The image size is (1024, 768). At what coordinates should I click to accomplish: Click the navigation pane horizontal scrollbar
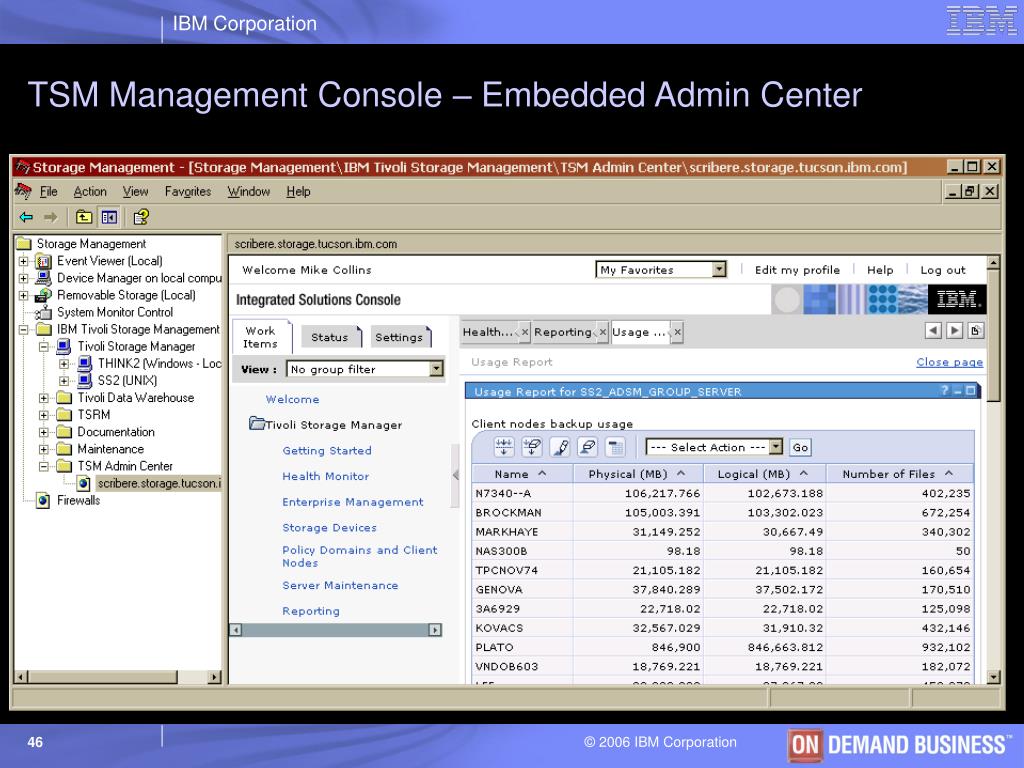(336, 630)
